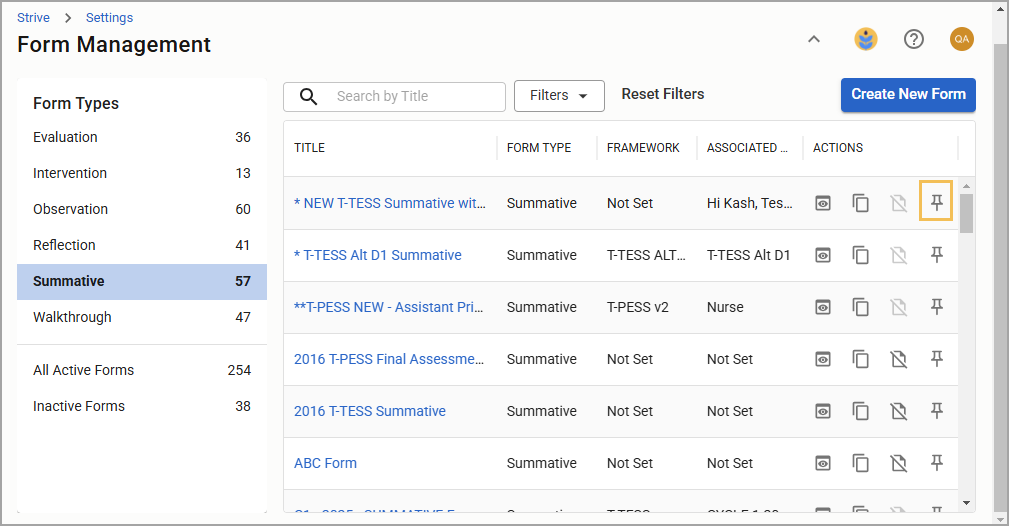Click the Create New Form button
This screenshot has width=1009, height=526.
(x=908, y=95)
